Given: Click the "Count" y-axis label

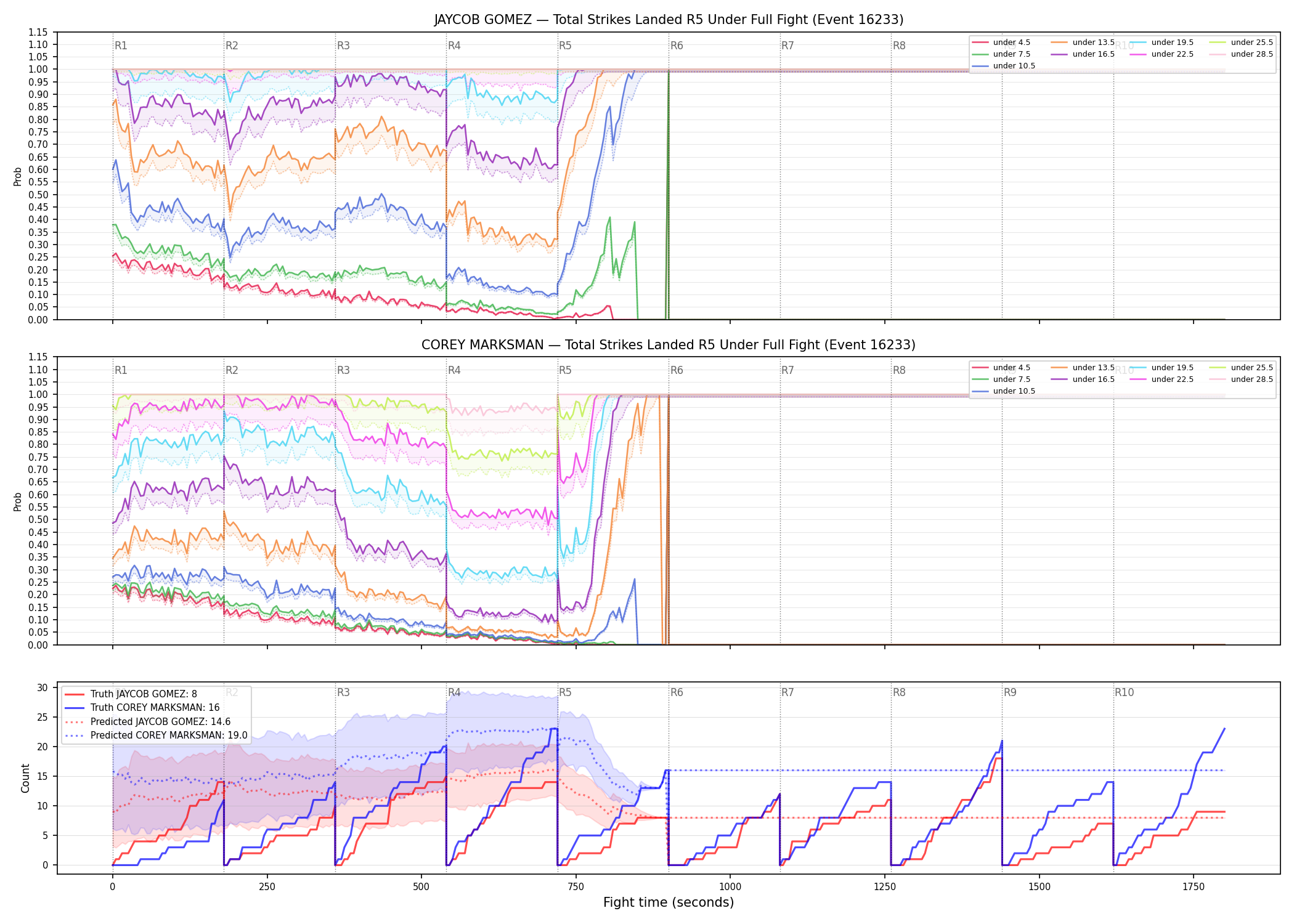Looking at the screenshot, I should coord(25,778).
